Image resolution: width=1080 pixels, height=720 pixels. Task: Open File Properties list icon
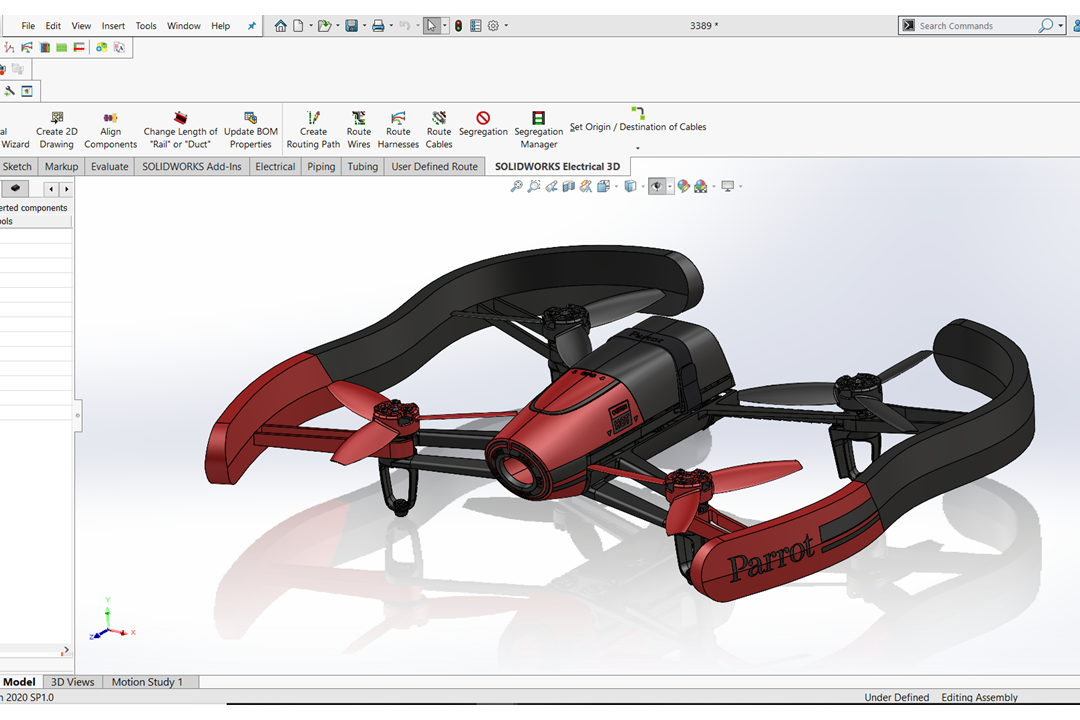[475, 25]
